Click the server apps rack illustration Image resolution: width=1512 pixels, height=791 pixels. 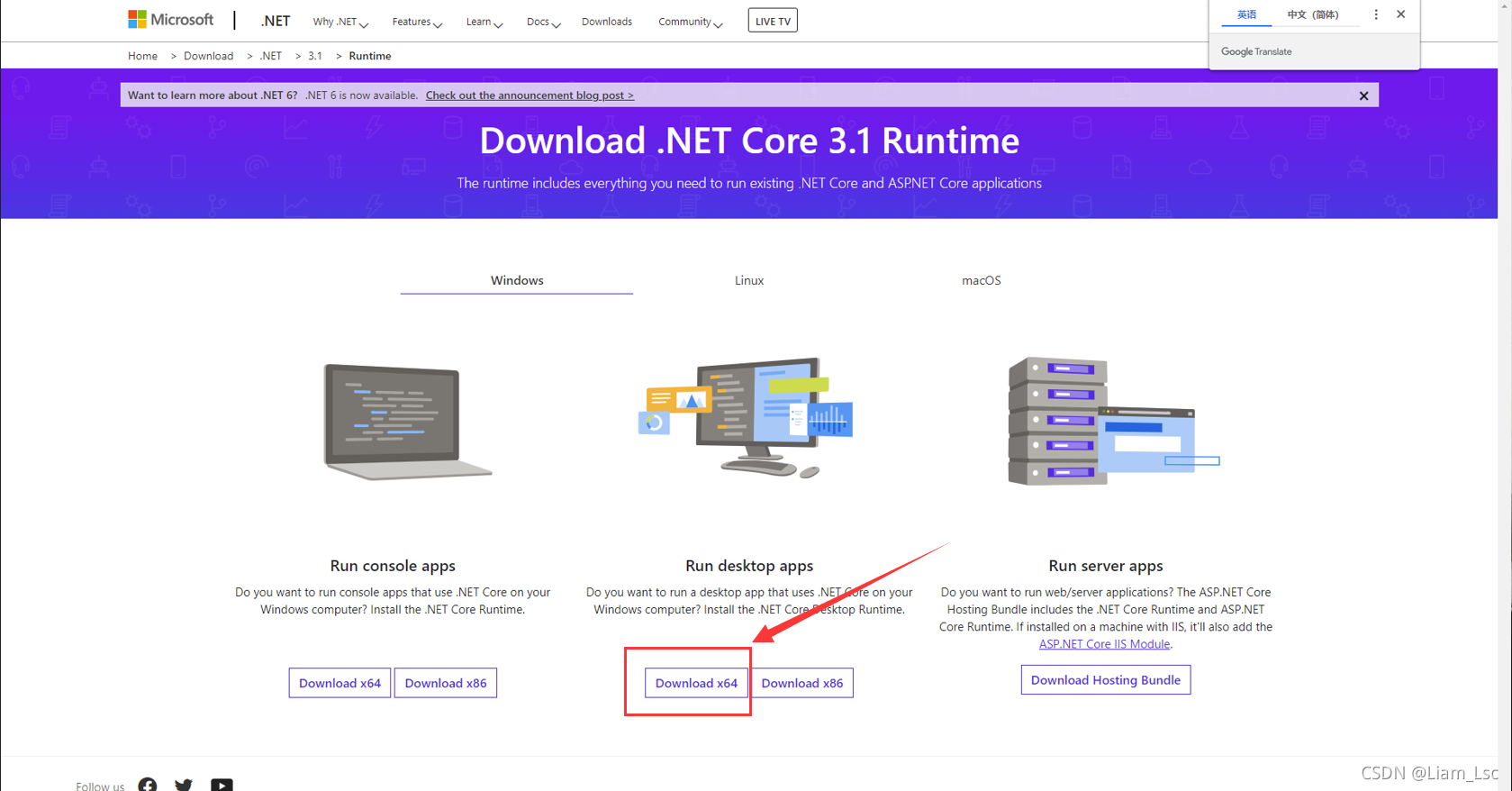tap(1114, 421)
